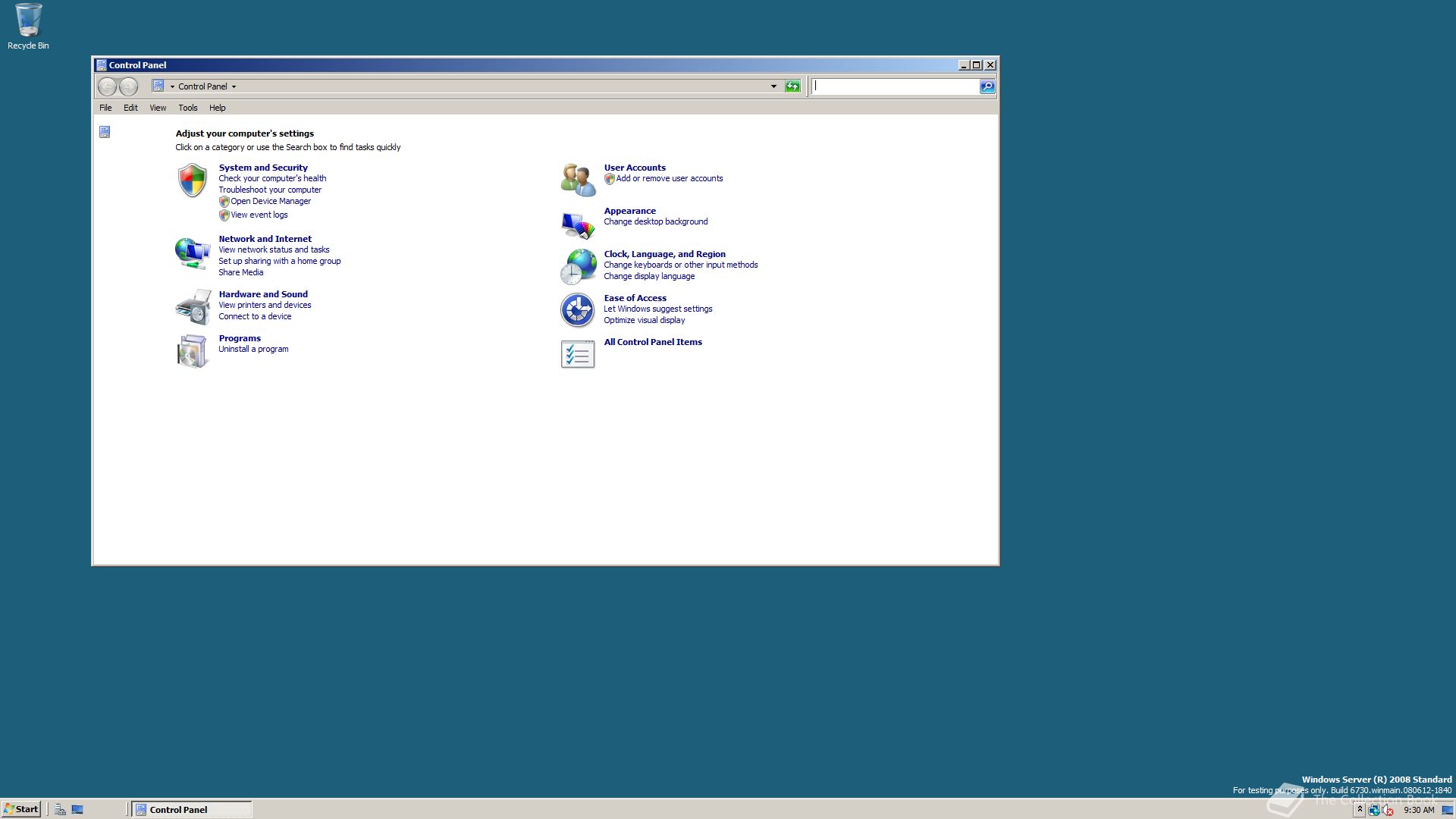Click Add or remove user accounts
Screen dimensions: 1456x819
[669, 179]
